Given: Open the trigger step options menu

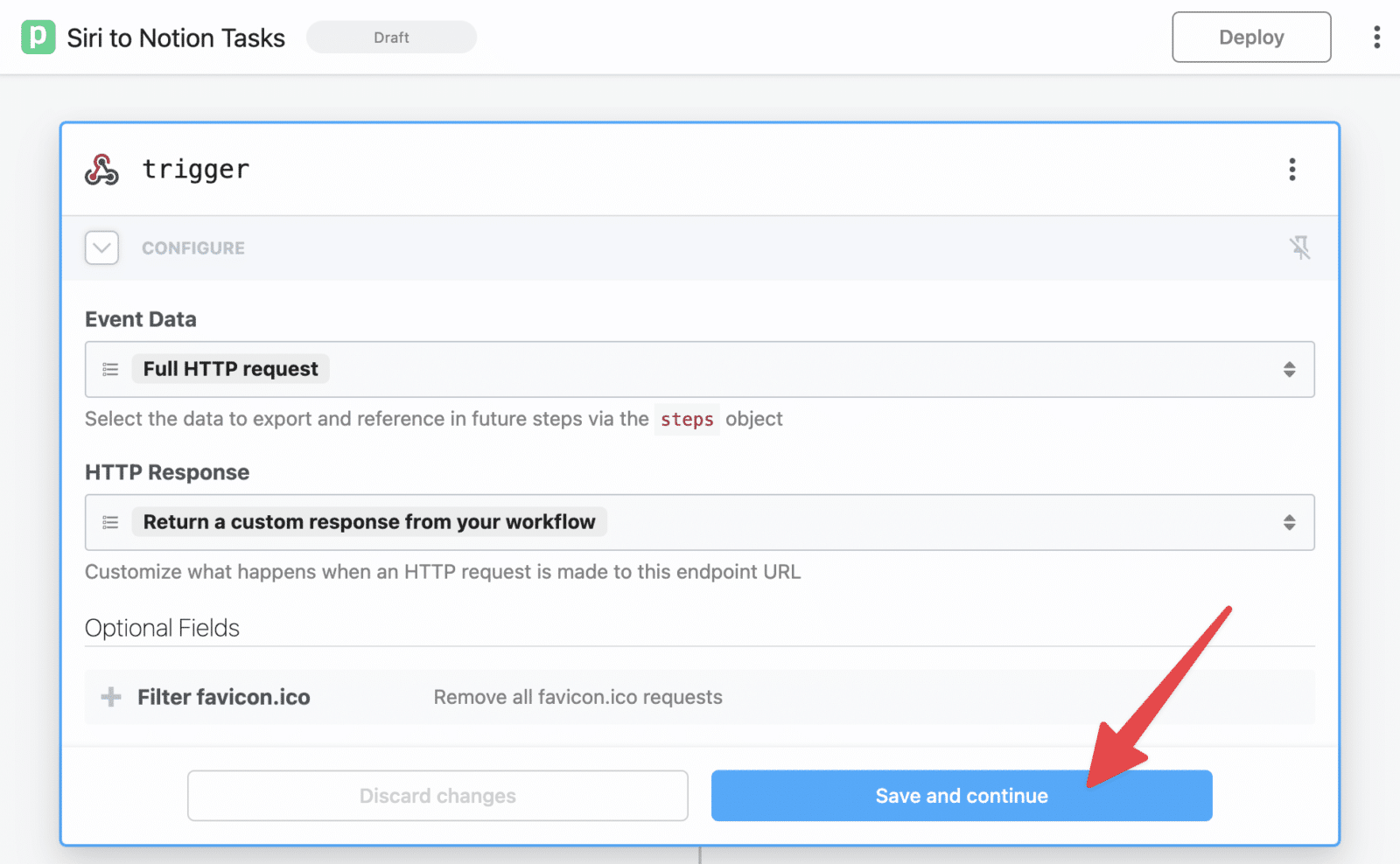Looking at the screenshot, I should coord(1291,170).
